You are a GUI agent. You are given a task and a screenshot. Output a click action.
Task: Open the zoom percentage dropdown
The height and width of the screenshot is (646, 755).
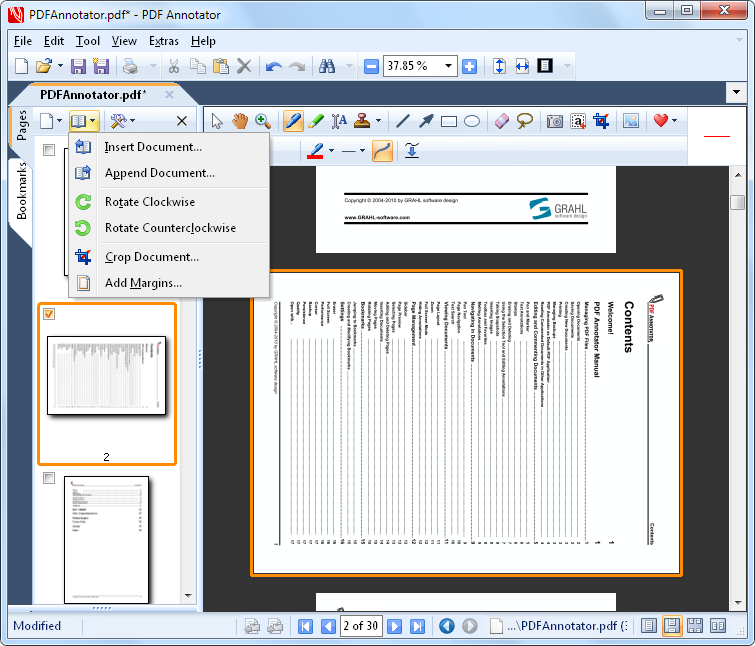[449, 66]
